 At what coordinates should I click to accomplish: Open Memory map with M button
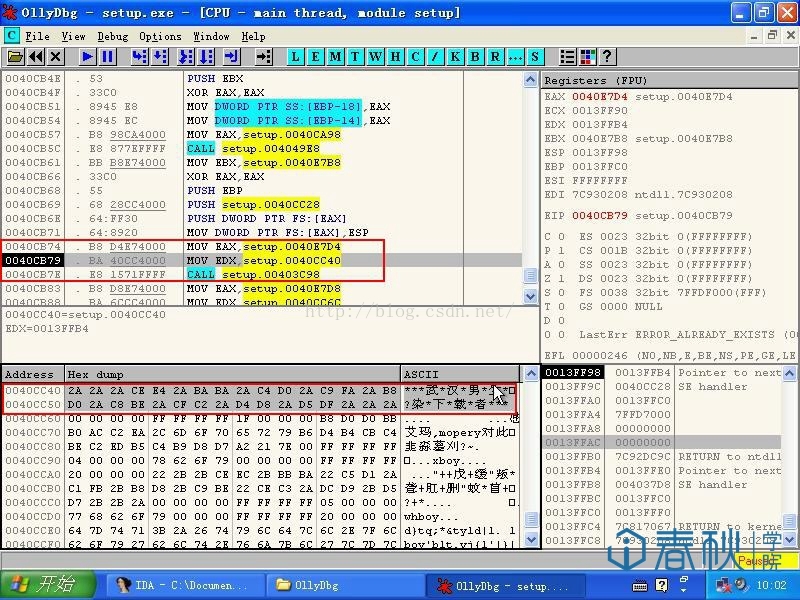(335, 56)
